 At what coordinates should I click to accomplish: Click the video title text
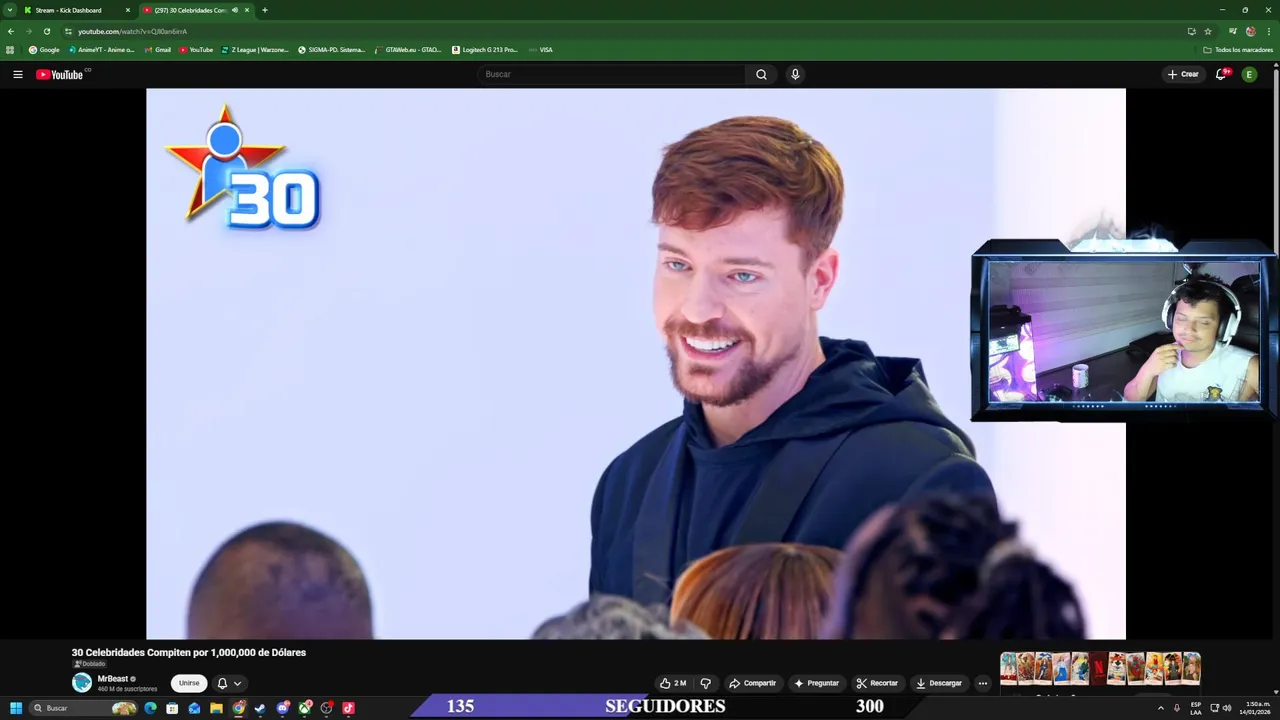(x=189, y=652)
